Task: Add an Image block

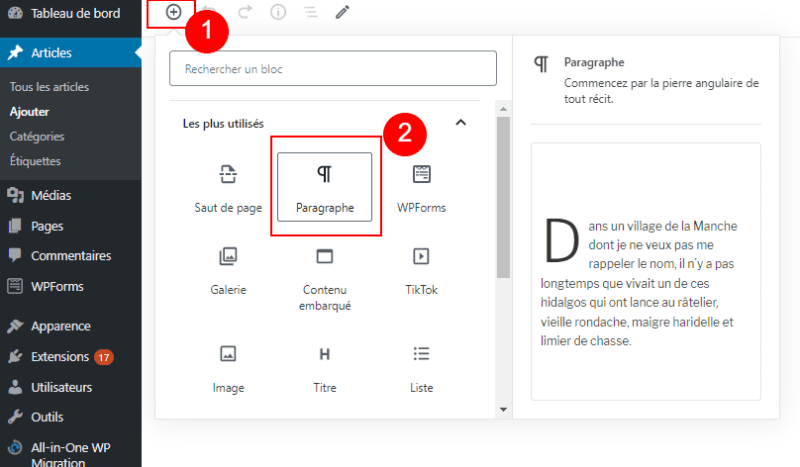Action: pyautogui.click(x=228, y=365)
